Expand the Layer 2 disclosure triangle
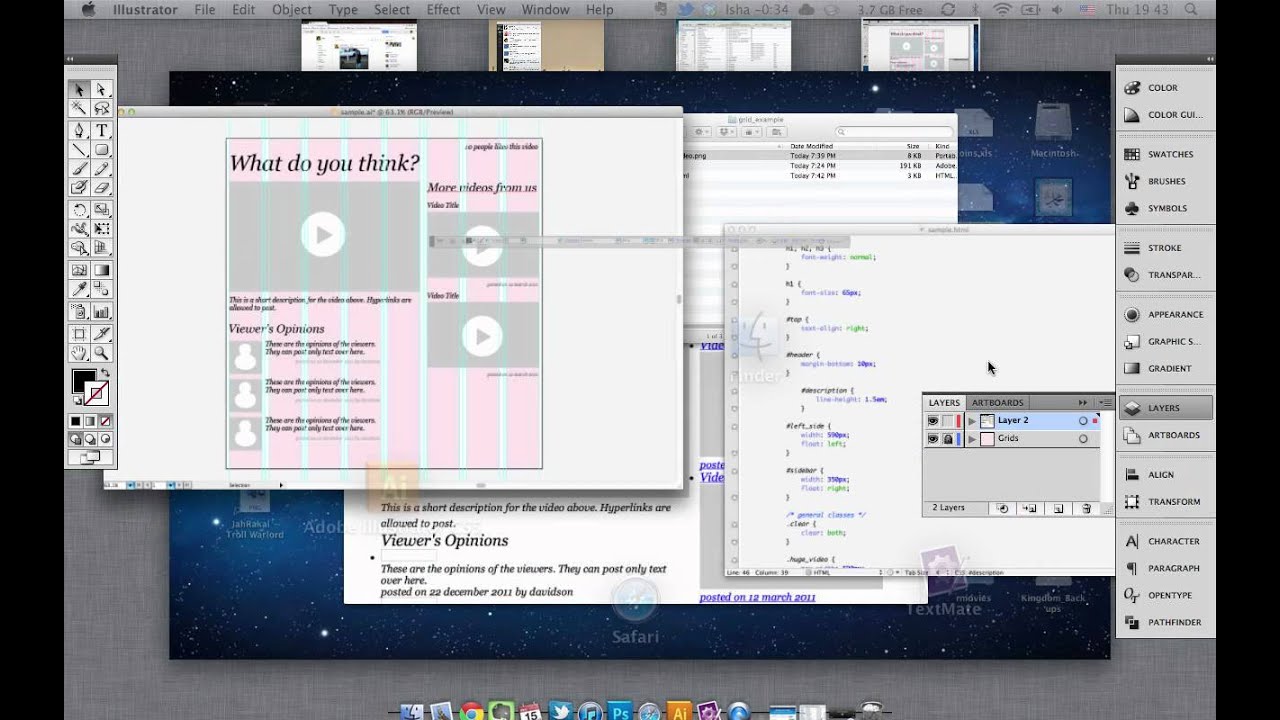 (x=972, y=421)
